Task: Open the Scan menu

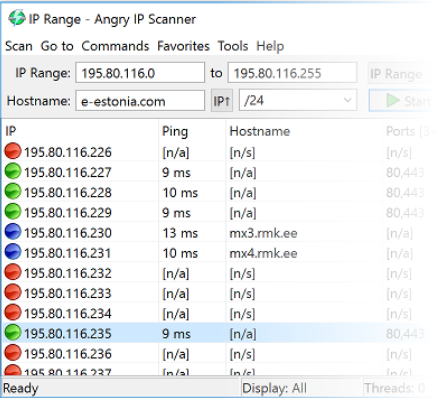Action: (19, 46)
